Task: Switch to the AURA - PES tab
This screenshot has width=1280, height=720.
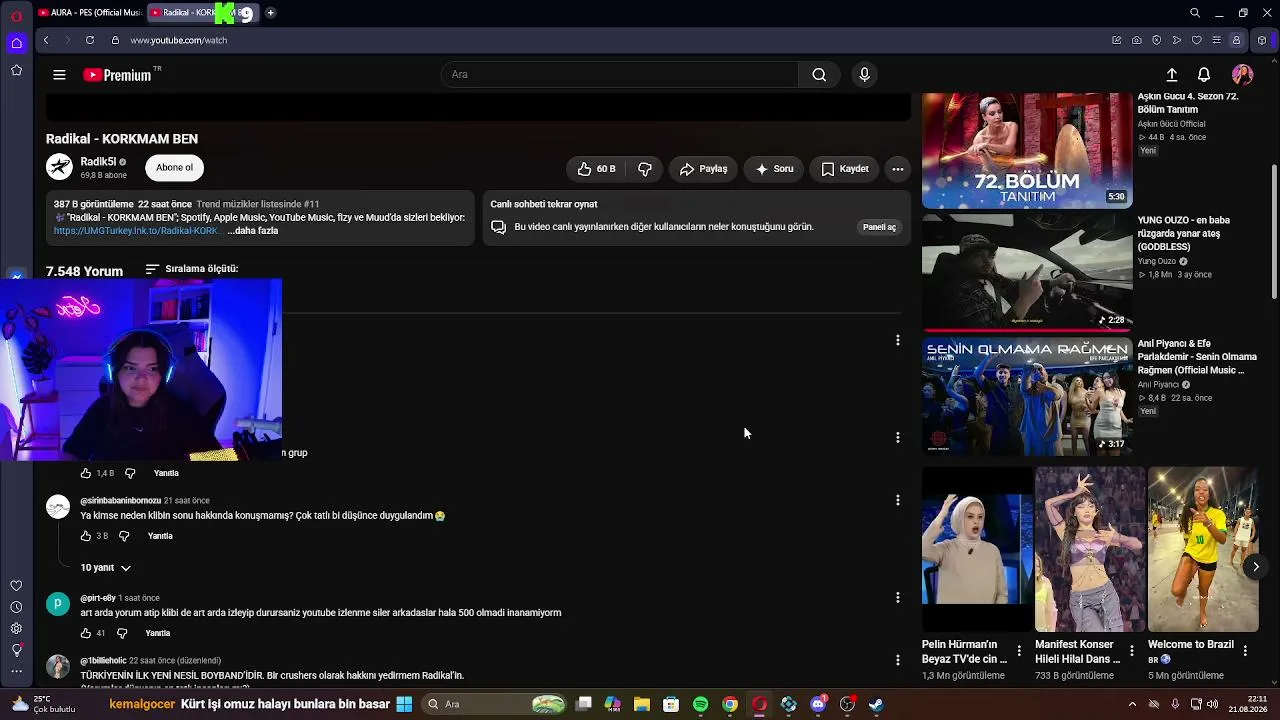Action: click(90, 13)
